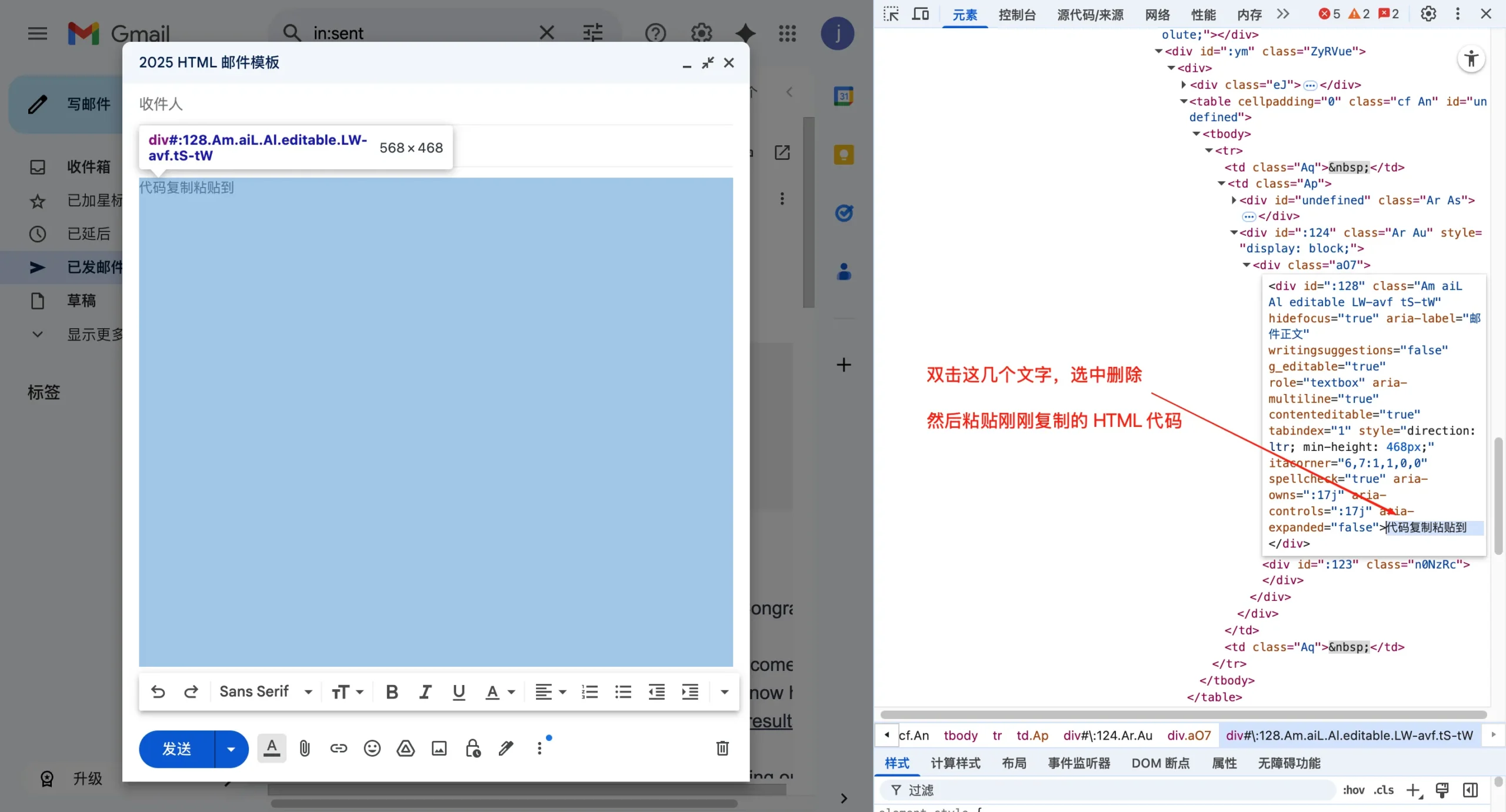Screen dimensions: 1506x812
Task: Open the Sans Serif font dropdown
Action: point(265,691)
